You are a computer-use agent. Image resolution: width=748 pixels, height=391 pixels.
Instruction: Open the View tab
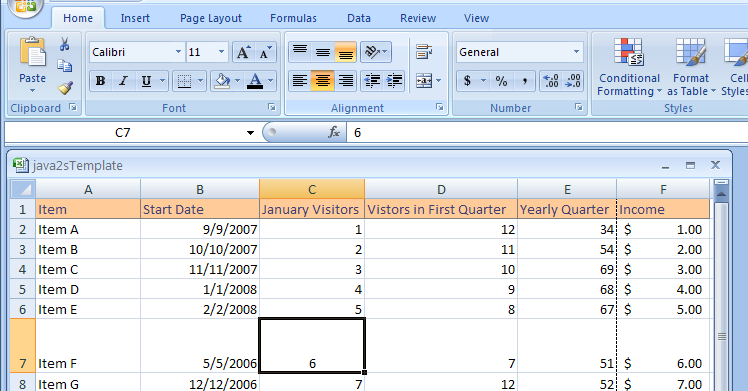[x=476, y=18]
